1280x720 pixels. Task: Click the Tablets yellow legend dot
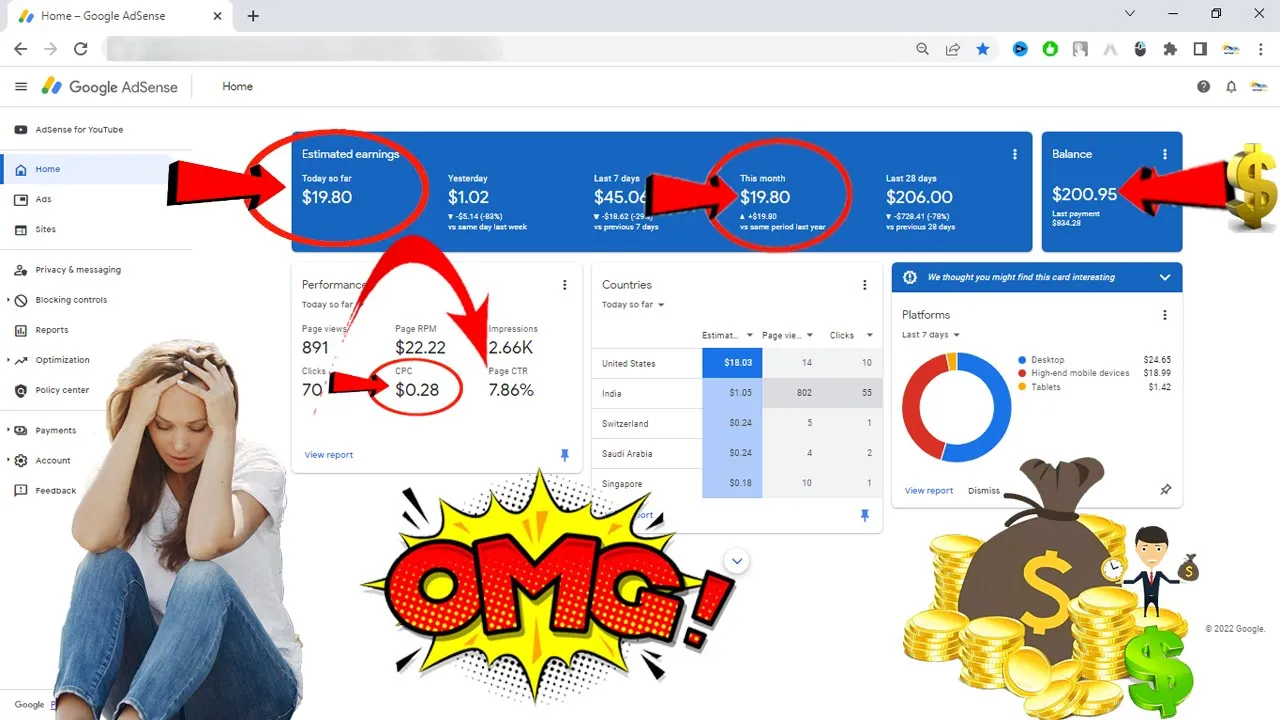point(1022,387)
